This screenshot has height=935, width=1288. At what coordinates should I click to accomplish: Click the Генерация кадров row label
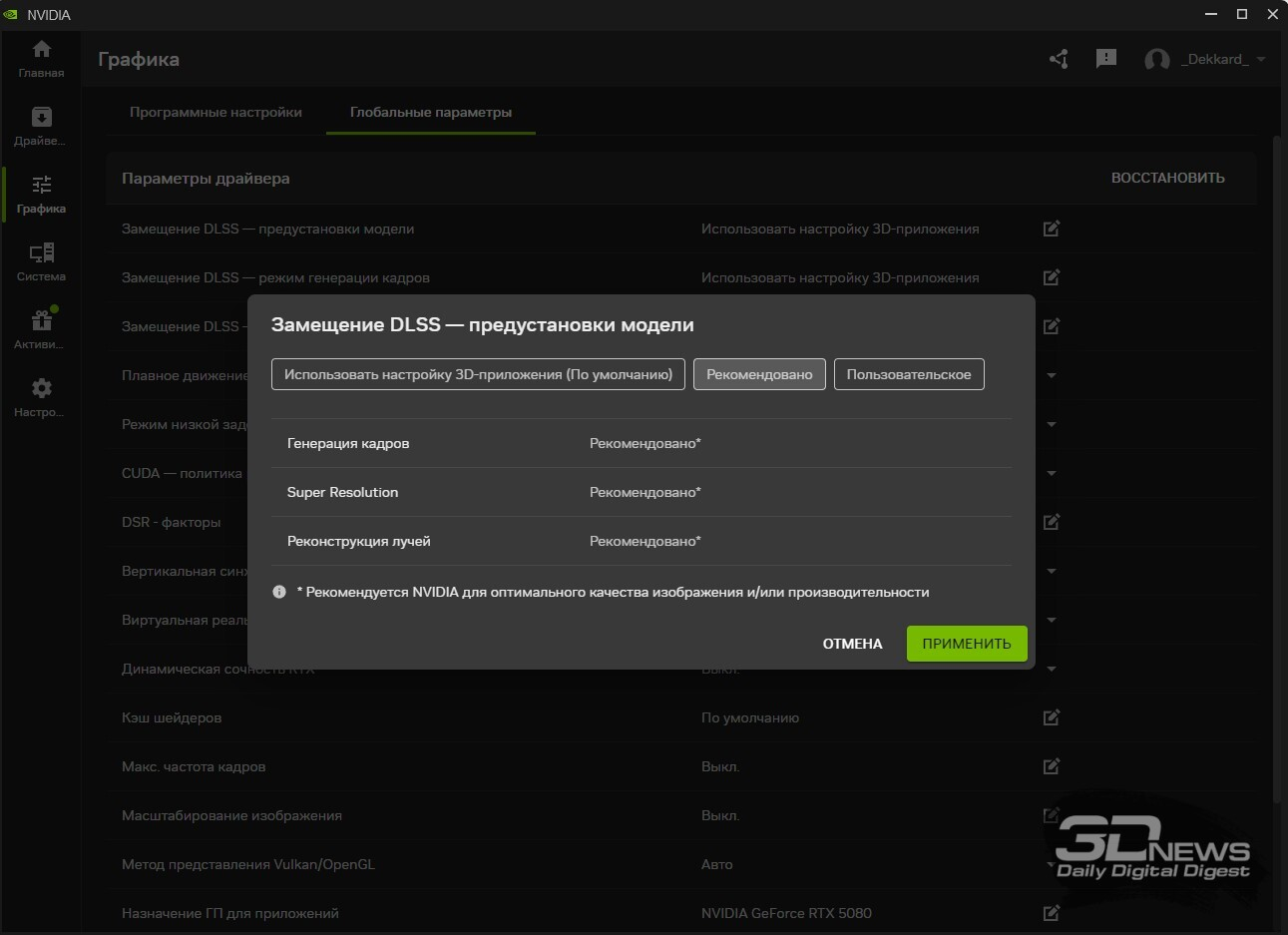[x=348, y=443]
